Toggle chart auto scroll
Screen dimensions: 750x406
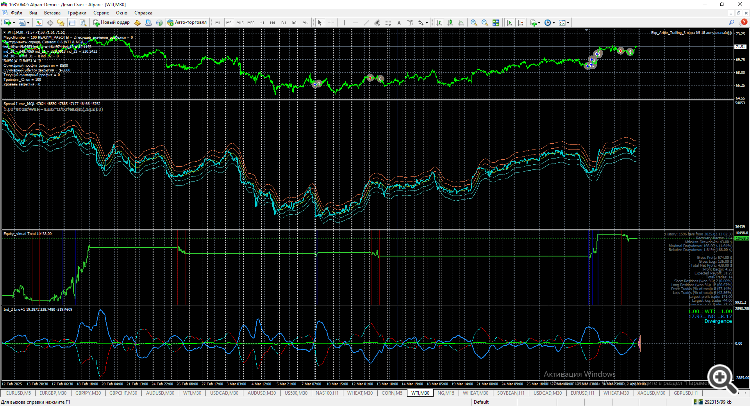509,22
